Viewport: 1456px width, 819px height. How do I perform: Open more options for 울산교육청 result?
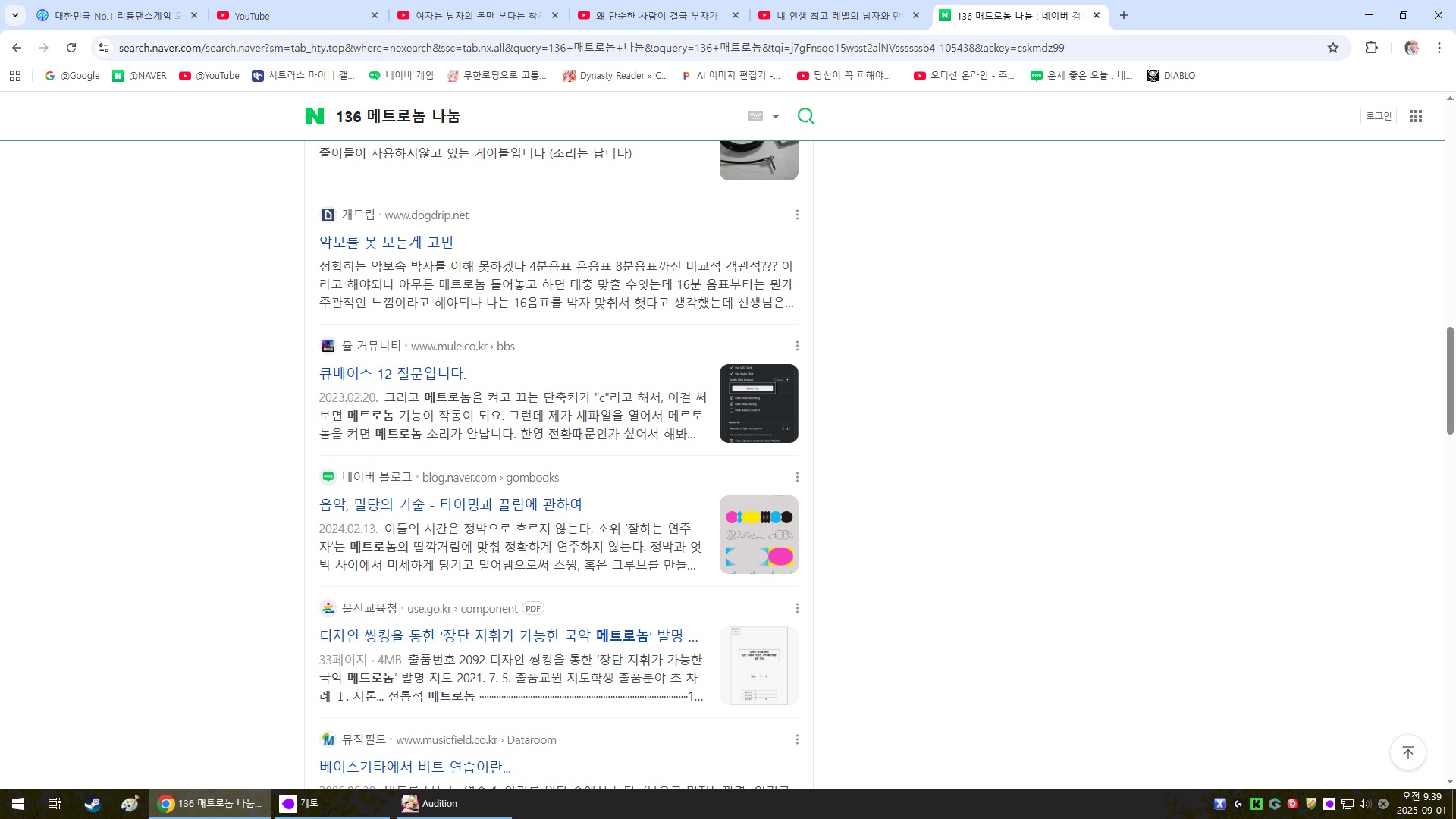[x=797, y=608]
